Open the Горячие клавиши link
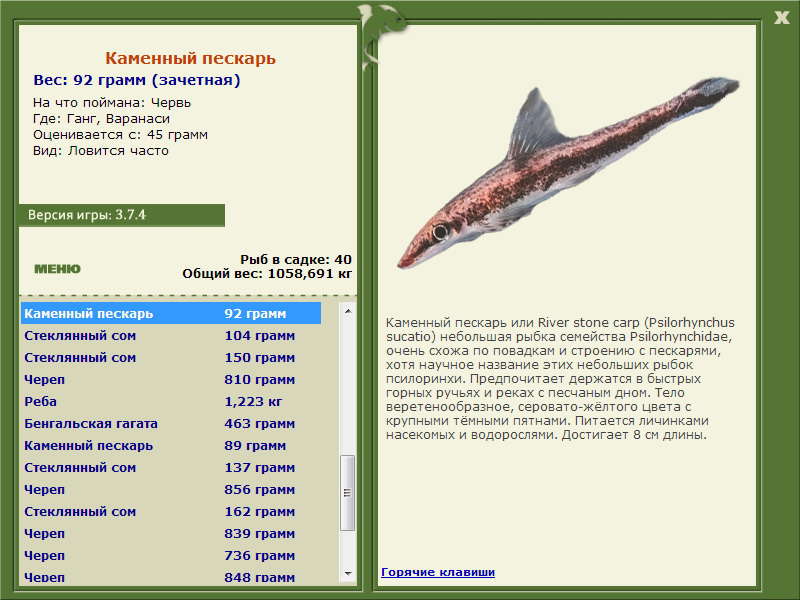 pyautogui.click(x=438, y=572)
